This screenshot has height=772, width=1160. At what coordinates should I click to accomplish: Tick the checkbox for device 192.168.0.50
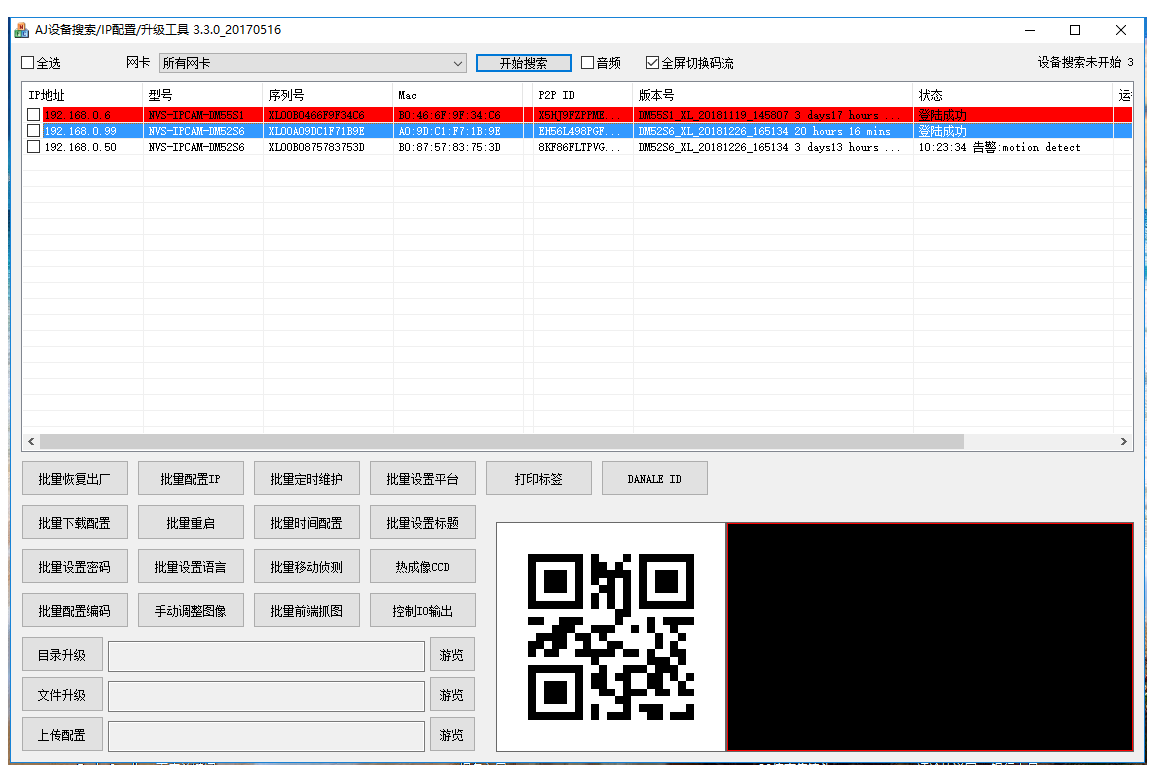point(33,147)
